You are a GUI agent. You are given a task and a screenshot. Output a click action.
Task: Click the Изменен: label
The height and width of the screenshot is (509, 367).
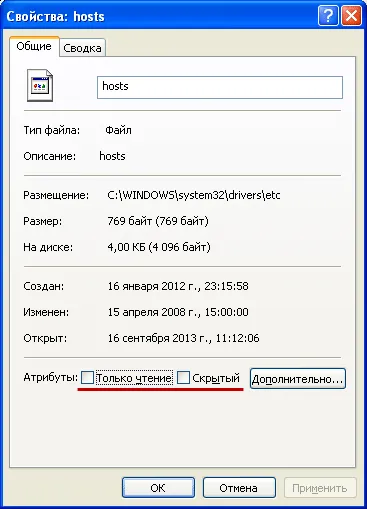coord(46,312)
